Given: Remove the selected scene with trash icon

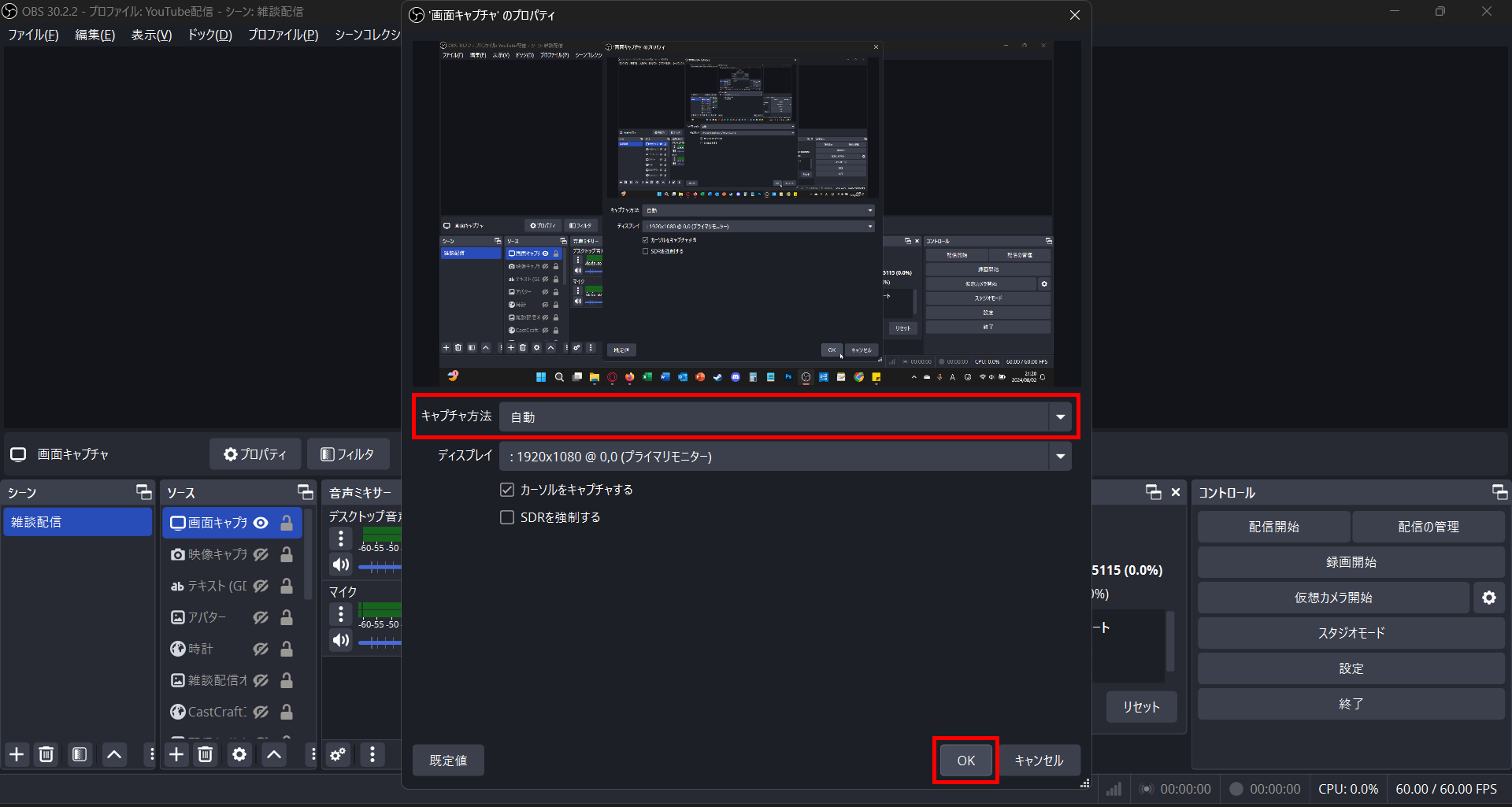Looking at the screenshot, I should (x=46, y=754).
